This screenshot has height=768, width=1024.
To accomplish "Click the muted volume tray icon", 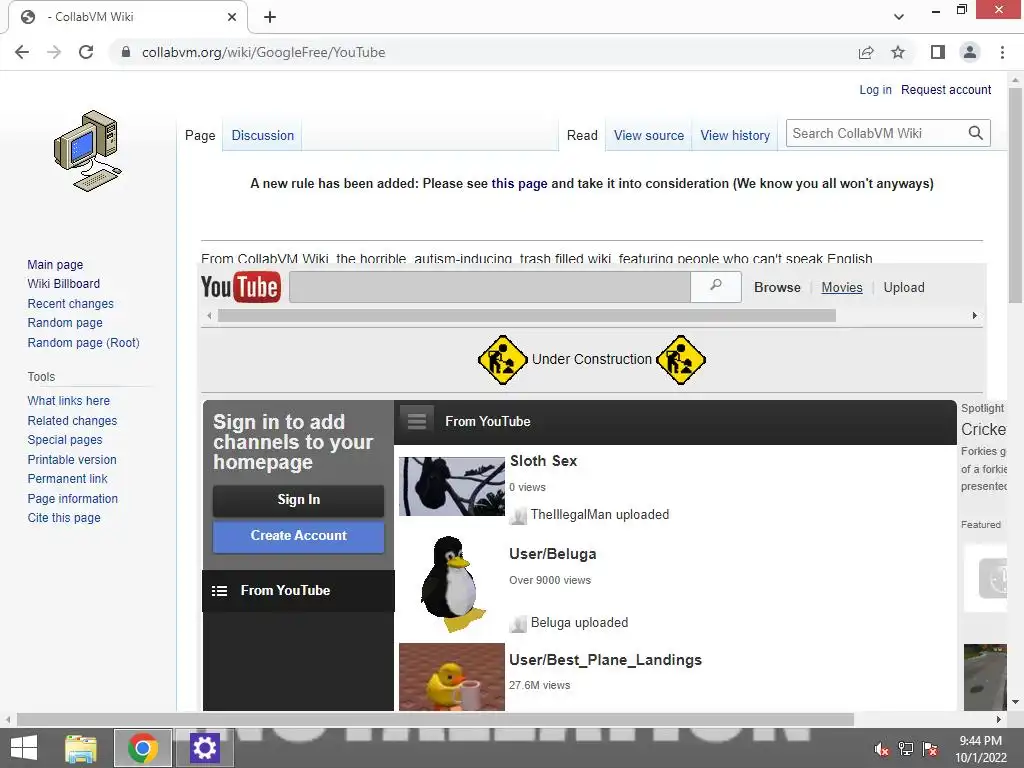I will click(881, 748).
